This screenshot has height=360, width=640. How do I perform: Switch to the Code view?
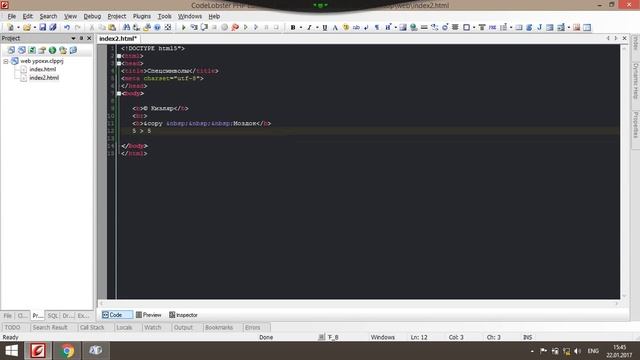pos(116,315)
